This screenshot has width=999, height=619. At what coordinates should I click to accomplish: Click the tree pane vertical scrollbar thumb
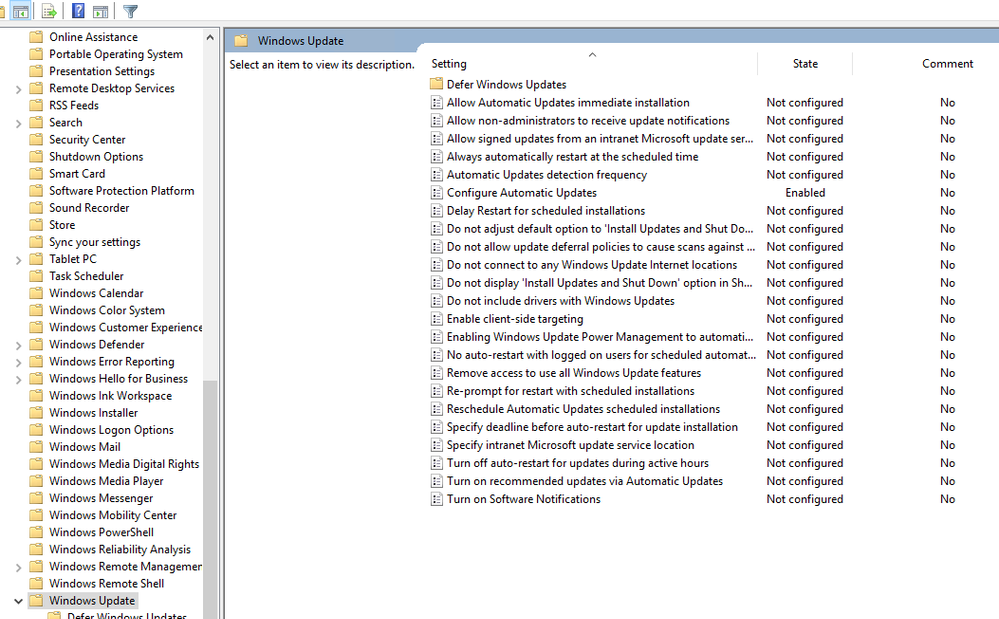pyautogui.click(x=210, y=500)
